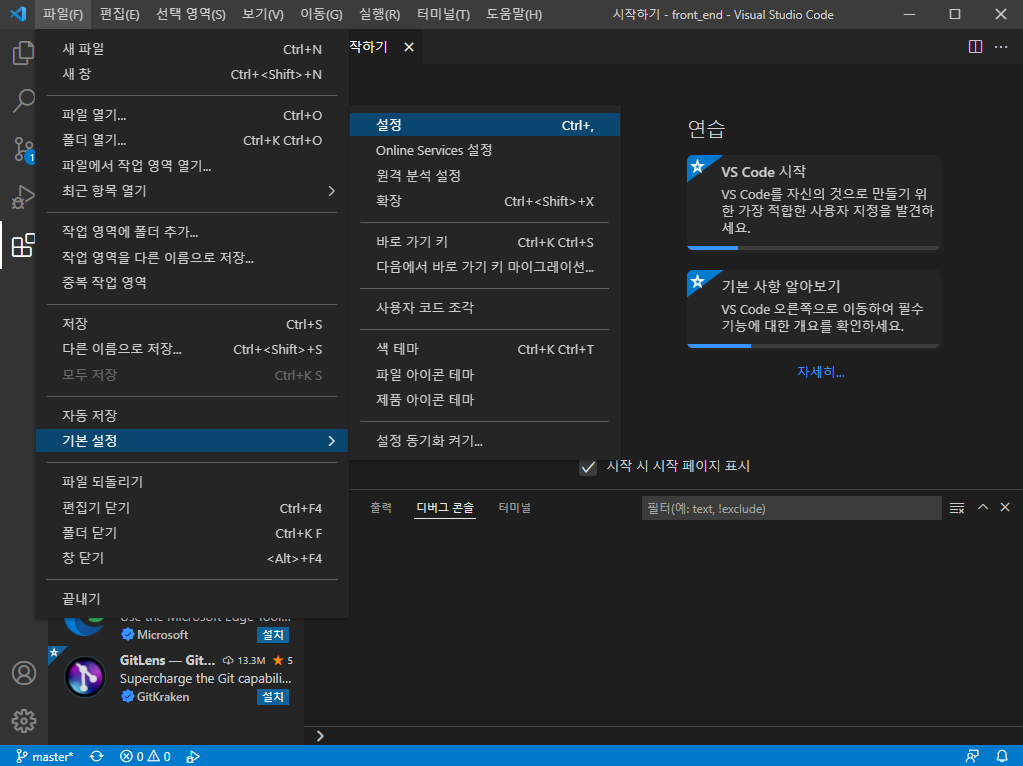Click the GitLens extension icon

(x=85, y=677)
